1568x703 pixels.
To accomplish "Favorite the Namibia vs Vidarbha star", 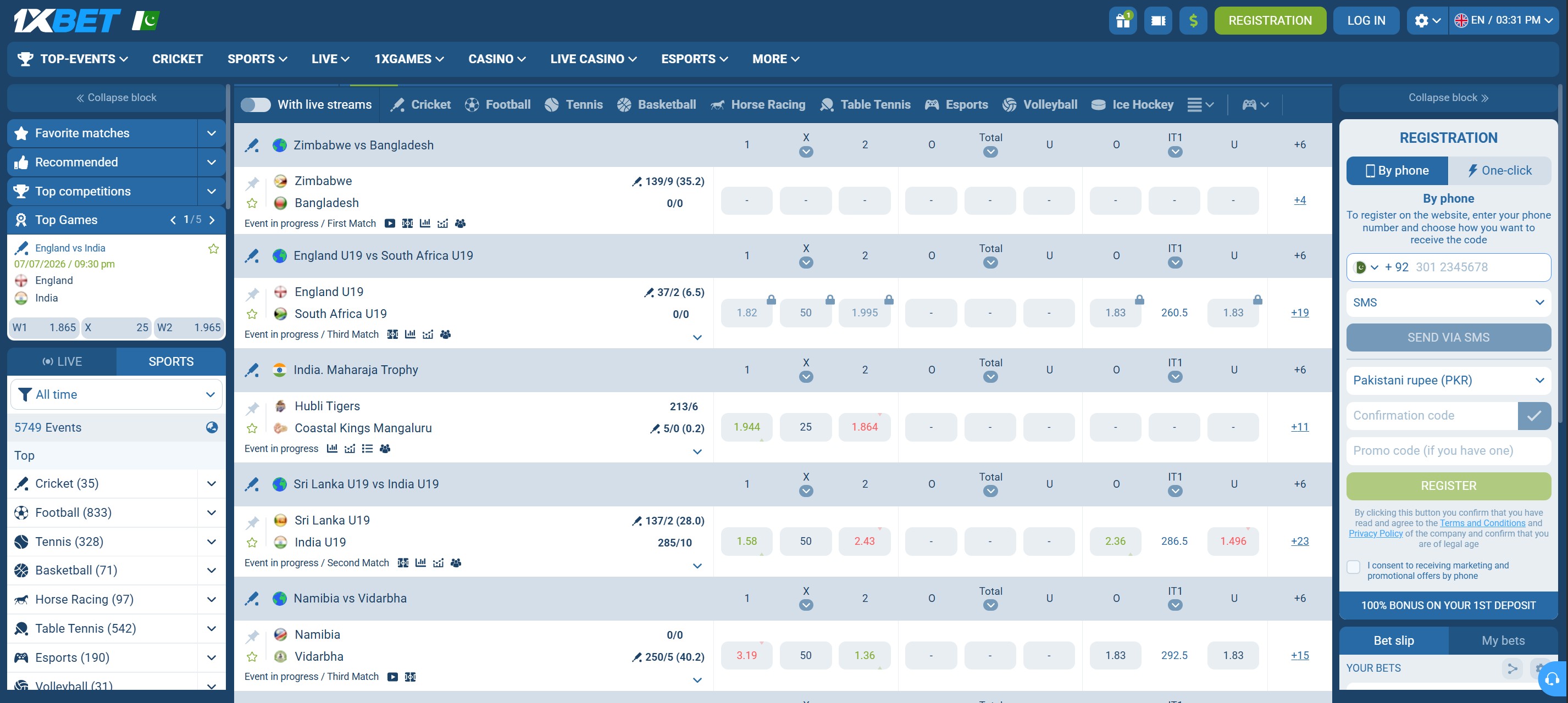I will [x=252, y=657].
